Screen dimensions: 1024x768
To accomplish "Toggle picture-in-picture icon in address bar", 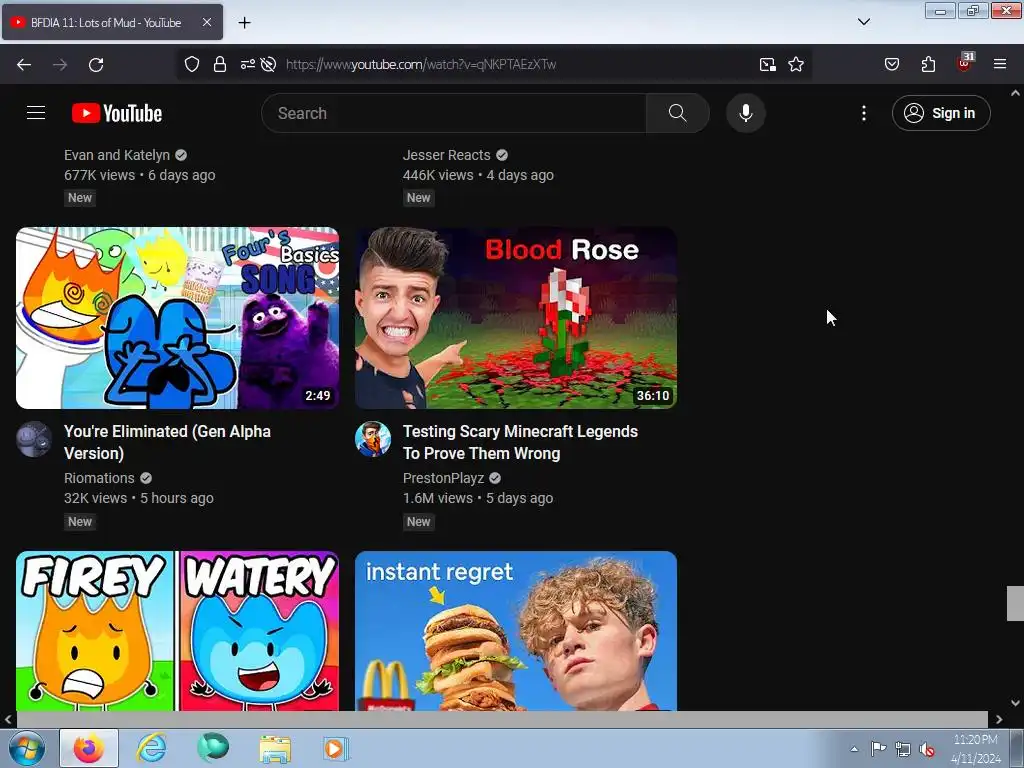I will click(x=767, y=64).
